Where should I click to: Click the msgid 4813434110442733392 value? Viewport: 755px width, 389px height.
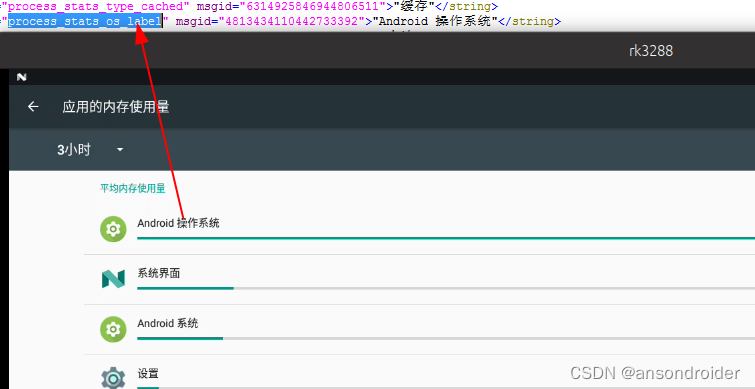coord(294,22)
